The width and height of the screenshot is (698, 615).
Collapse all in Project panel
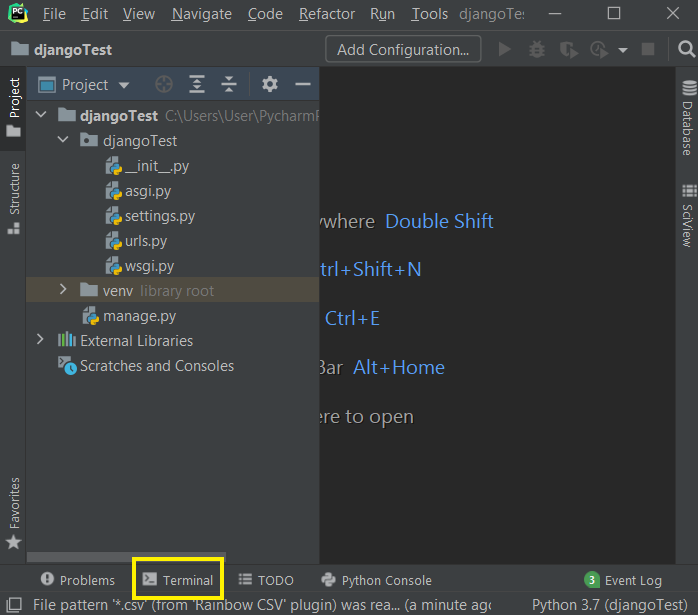(x=229, y=84)
